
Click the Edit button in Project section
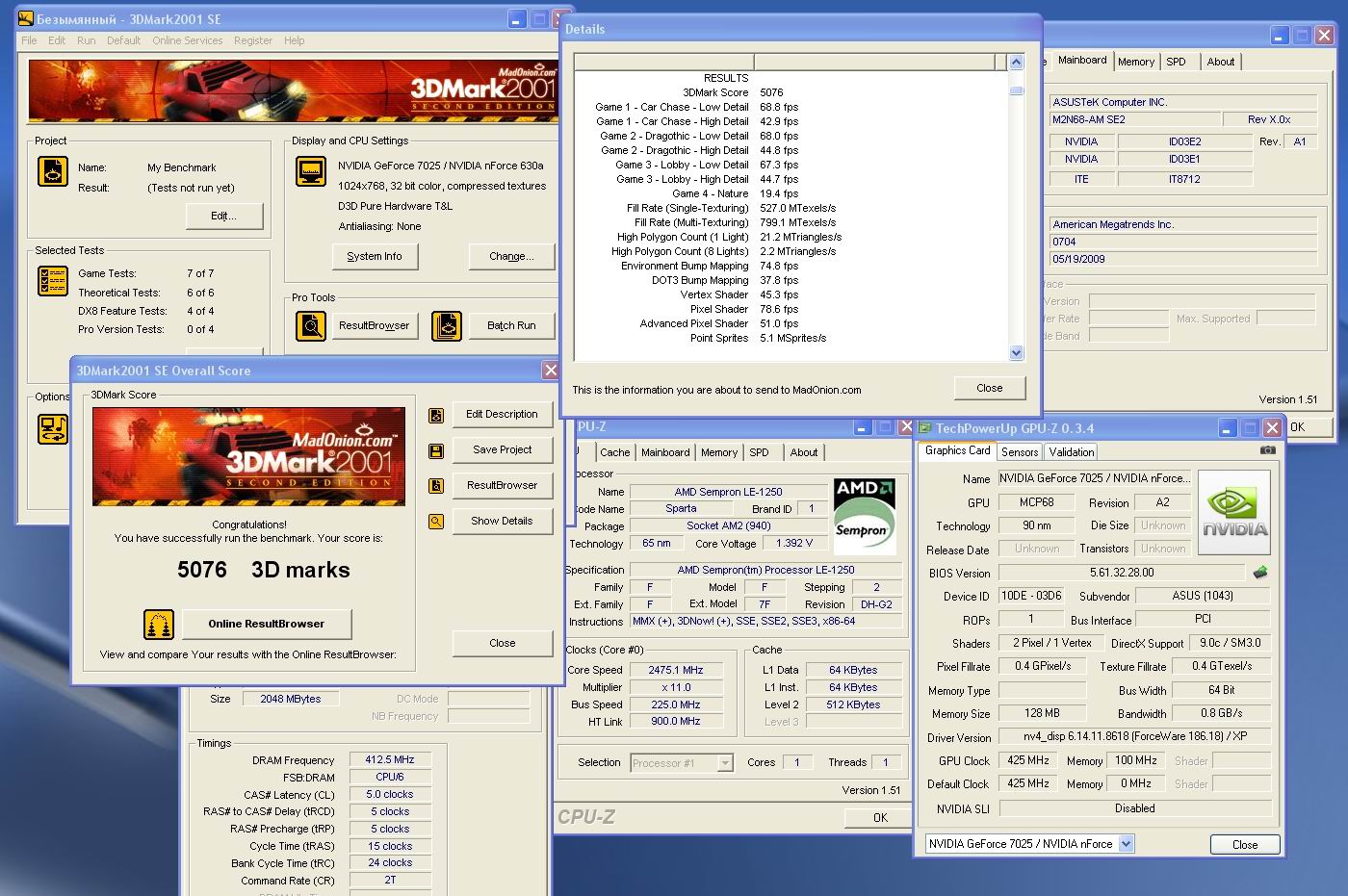(x=223, y=216)
